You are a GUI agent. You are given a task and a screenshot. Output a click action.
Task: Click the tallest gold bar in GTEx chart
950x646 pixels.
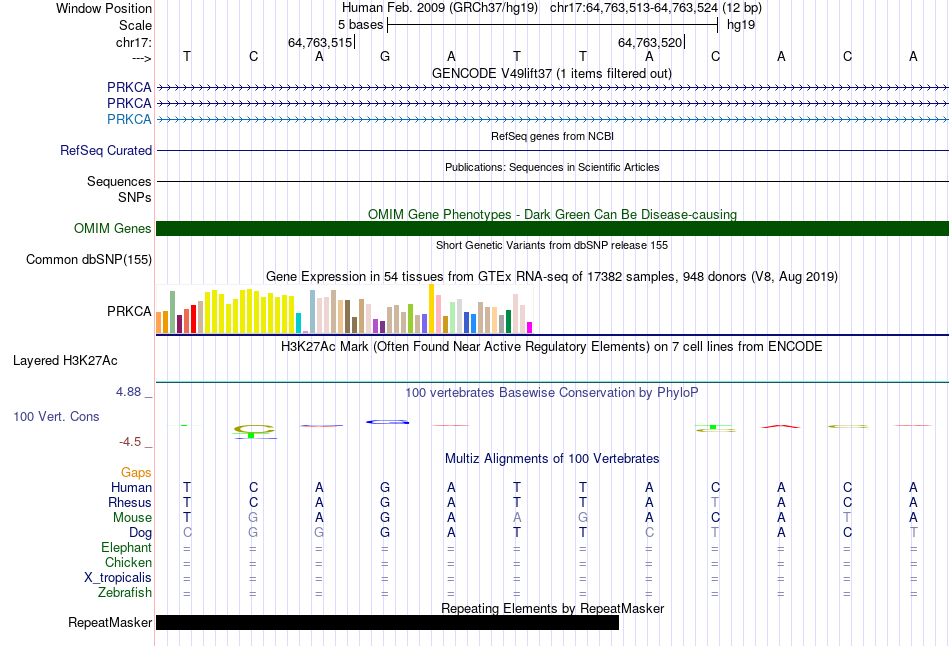tap(431, 308)
